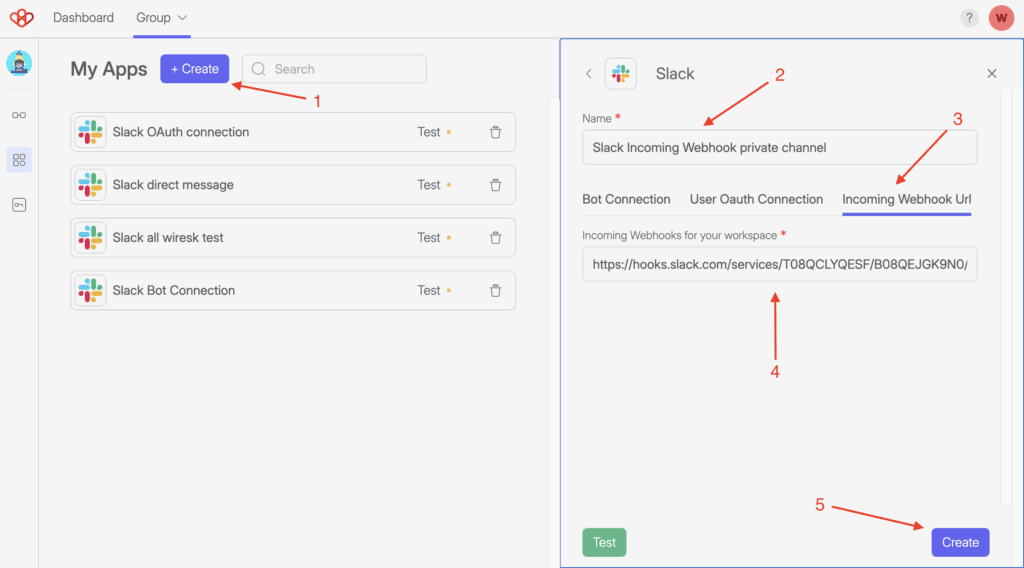This screenshot has height=568, width=1024.
Task: Delete Slack all wiresk test app
Action: pyautogui.click(x=496, y=238)
